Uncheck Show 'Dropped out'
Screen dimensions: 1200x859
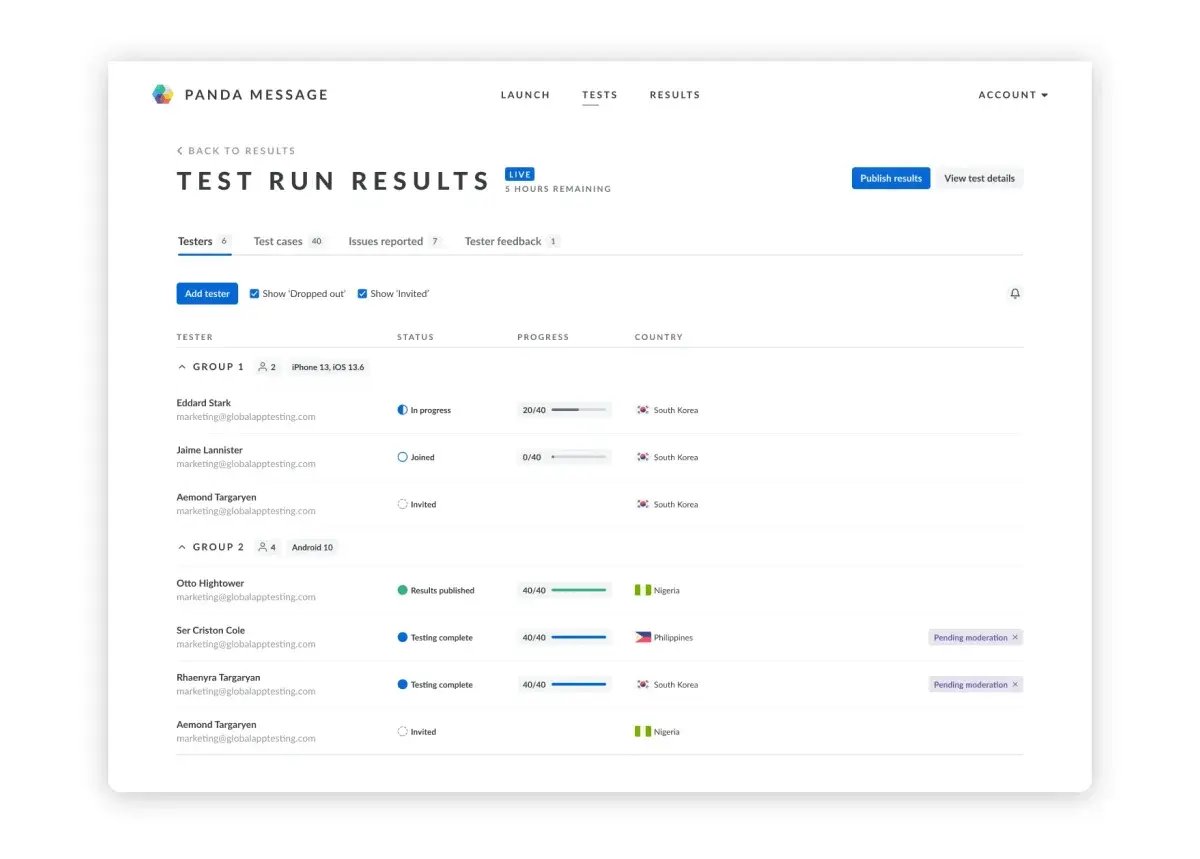pyautogui.click(x=255, y=293)
